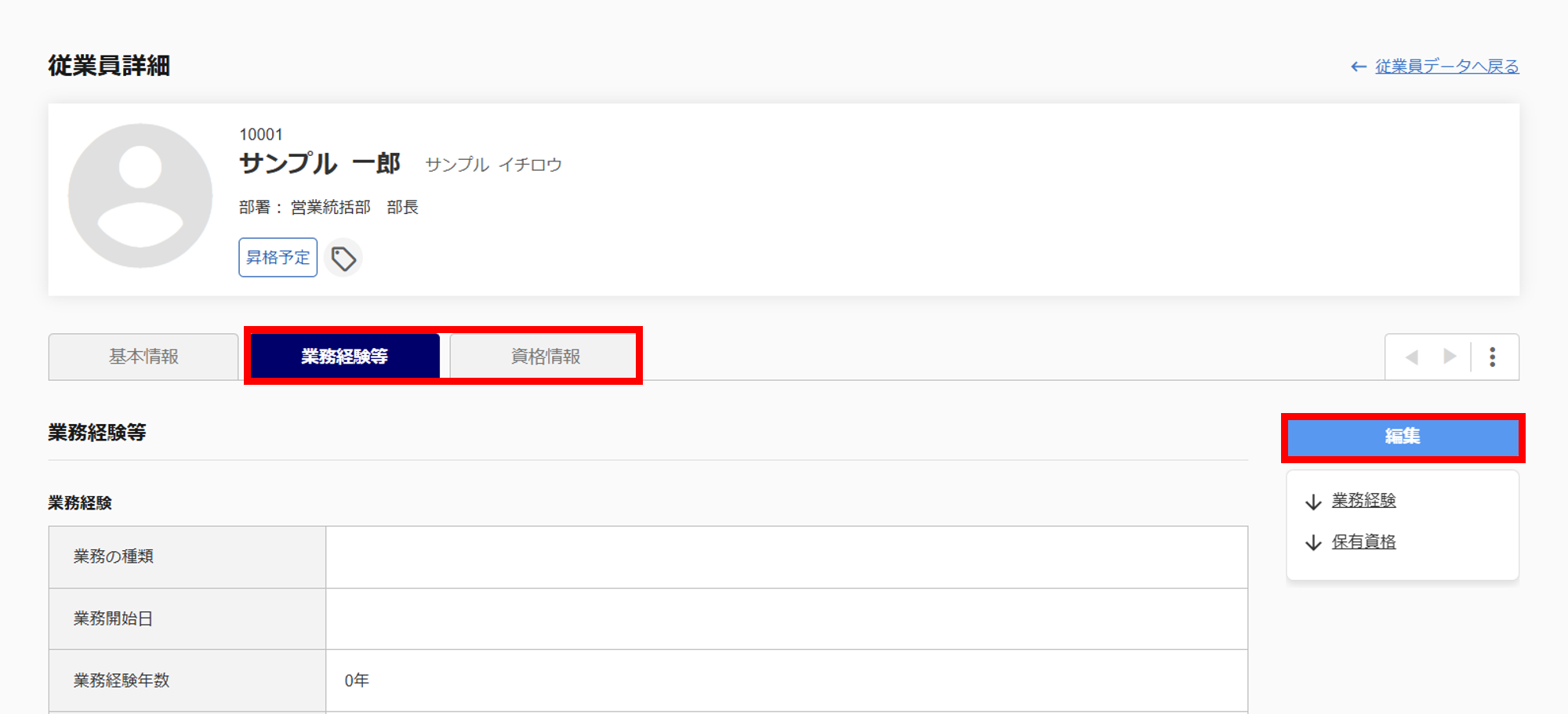Jump to 保有資格 section link

tap(1363, 542)
